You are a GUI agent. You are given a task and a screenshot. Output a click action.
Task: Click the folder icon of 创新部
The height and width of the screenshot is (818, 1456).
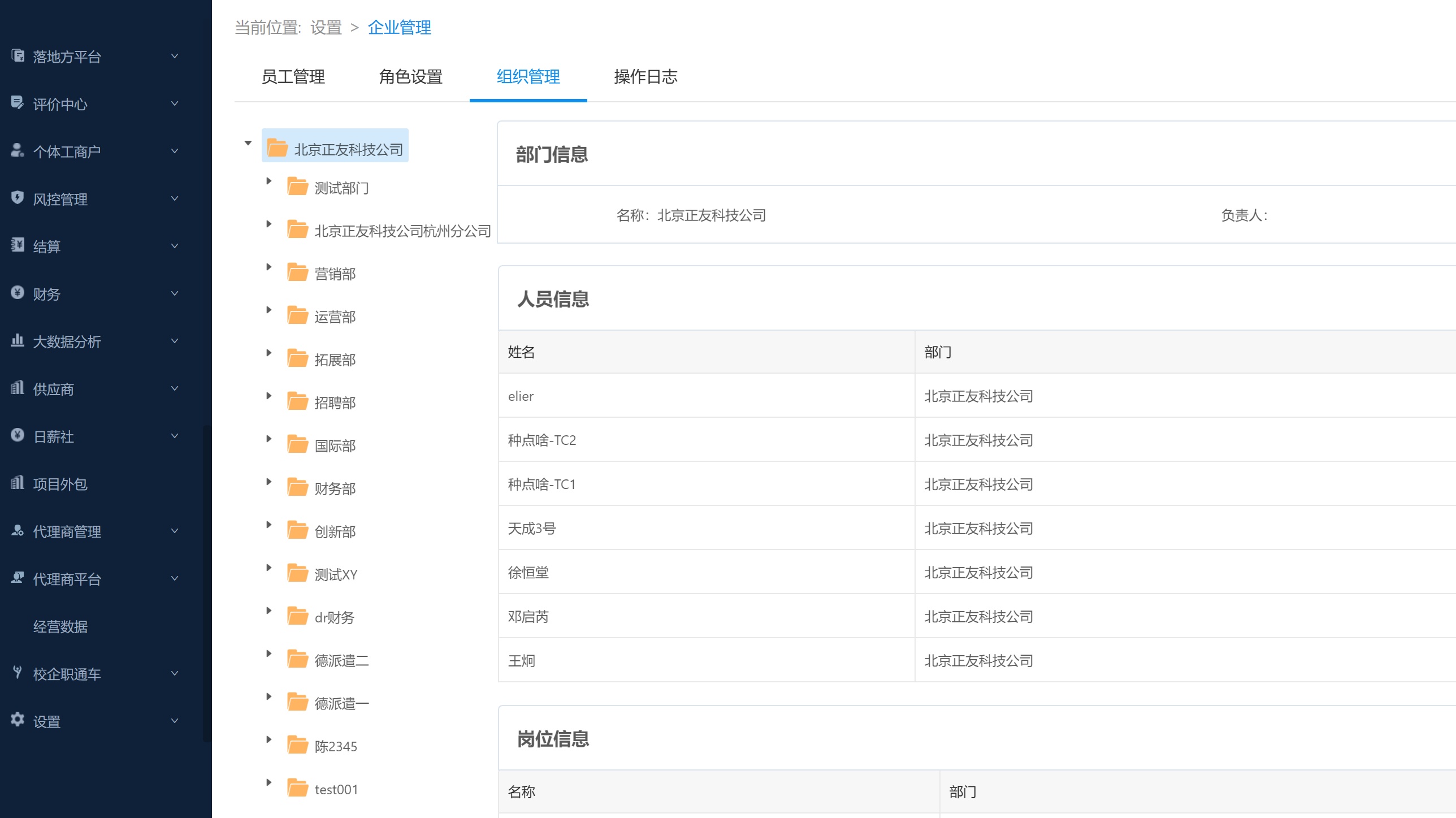coord(297,530)
